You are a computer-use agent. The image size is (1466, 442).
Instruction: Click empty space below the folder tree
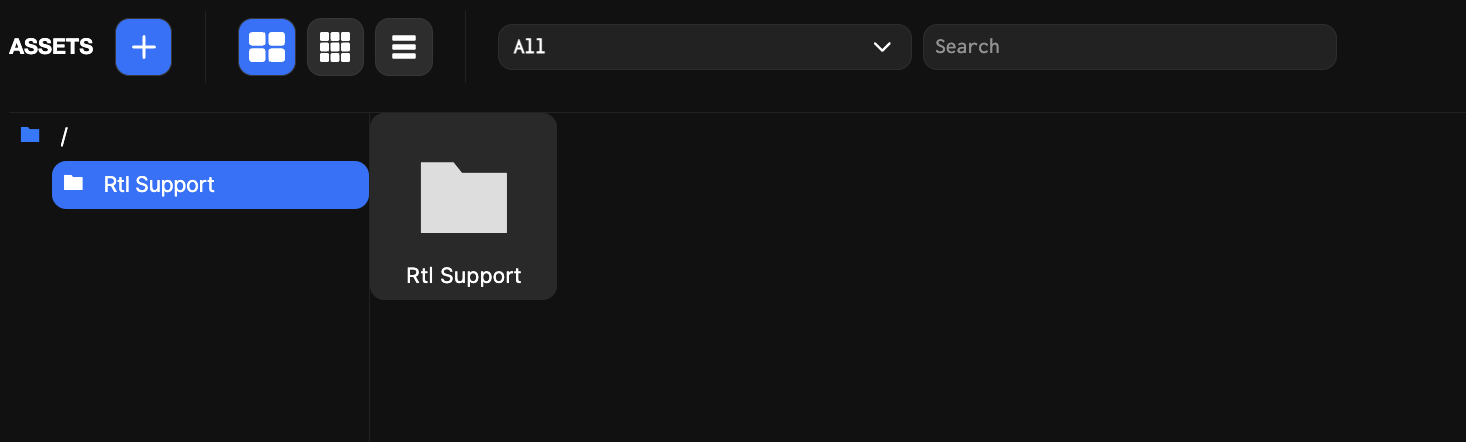[185, 330]
